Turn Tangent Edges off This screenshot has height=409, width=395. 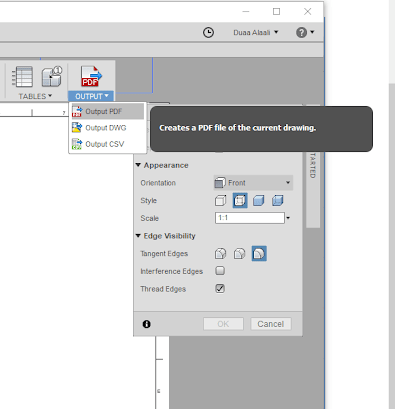point(259,254)
